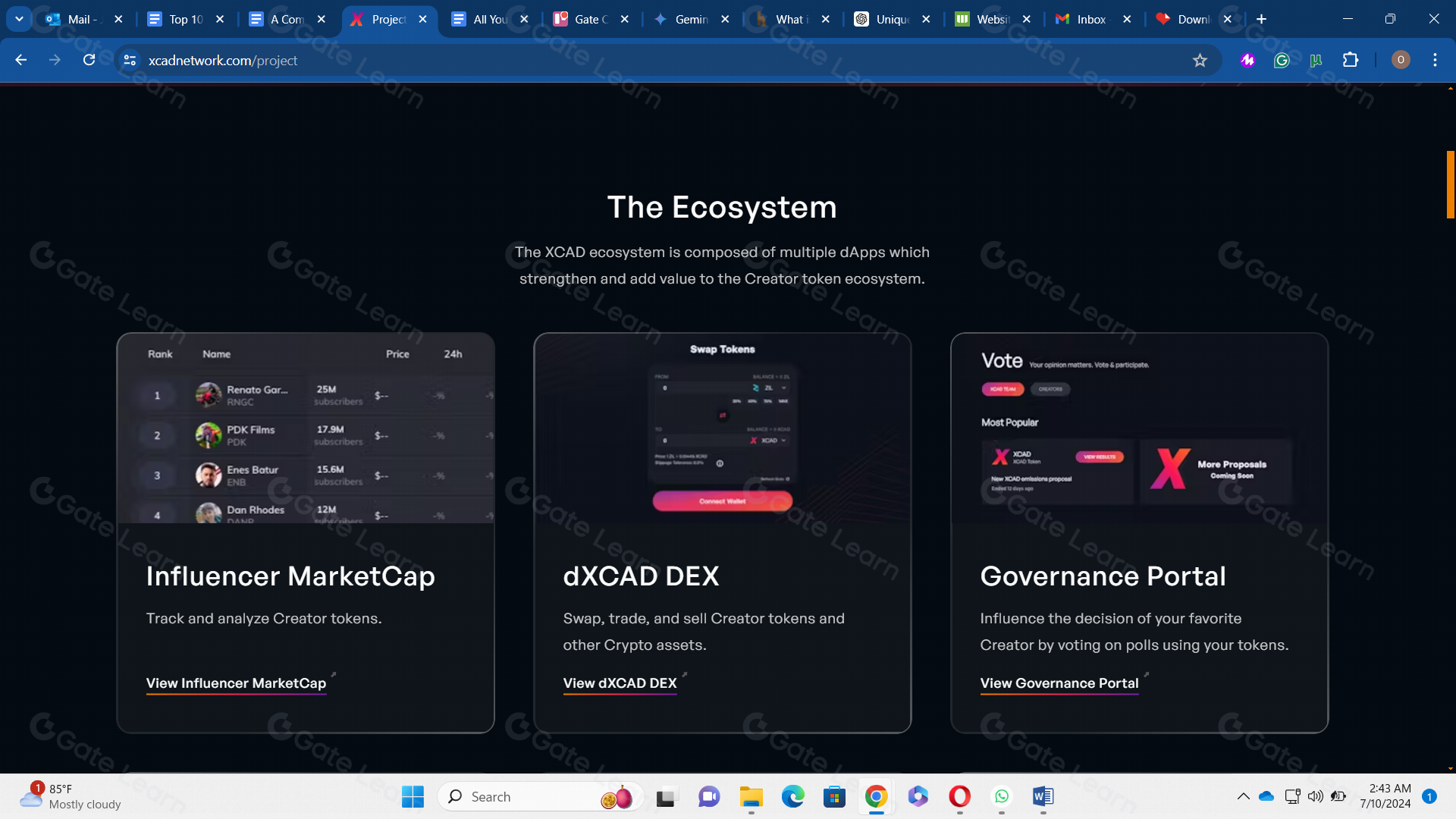Reload the current page

tap(89, 60)
